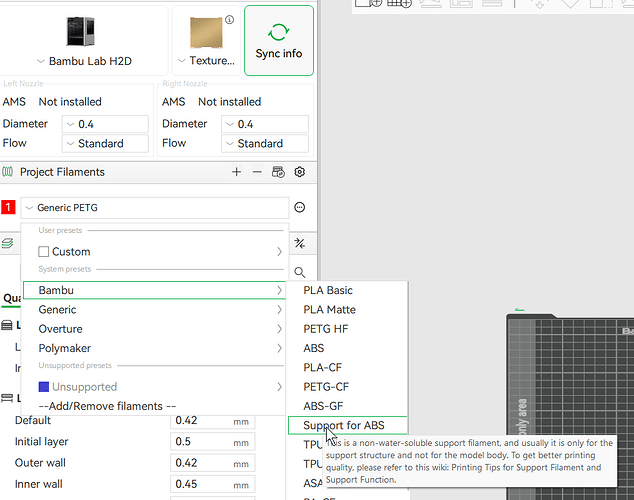Screen dimensions: 634x500
Task: Open the Generic presets submenu
Action: pyautogui.click(x=155, y=310)
